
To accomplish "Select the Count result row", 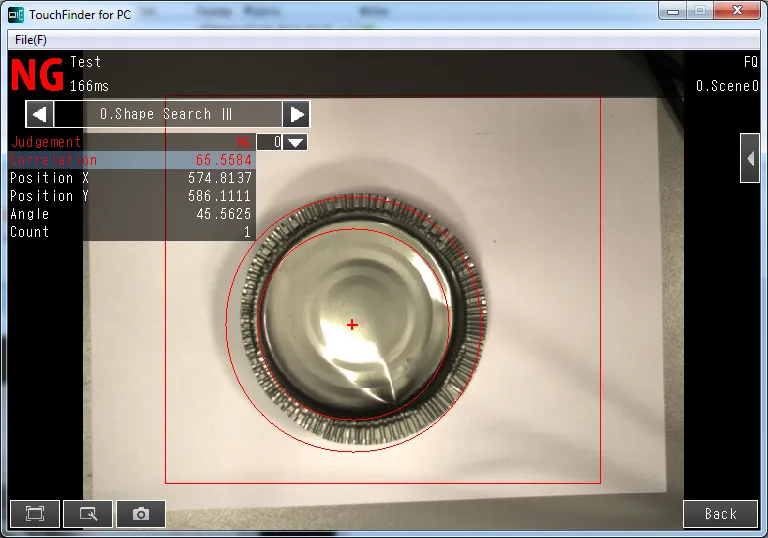I will point(130,232).
